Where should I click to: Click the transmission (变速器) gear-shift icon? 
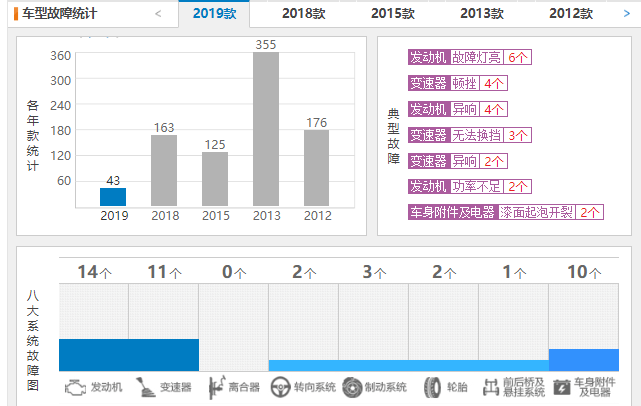tap(146, 386)
